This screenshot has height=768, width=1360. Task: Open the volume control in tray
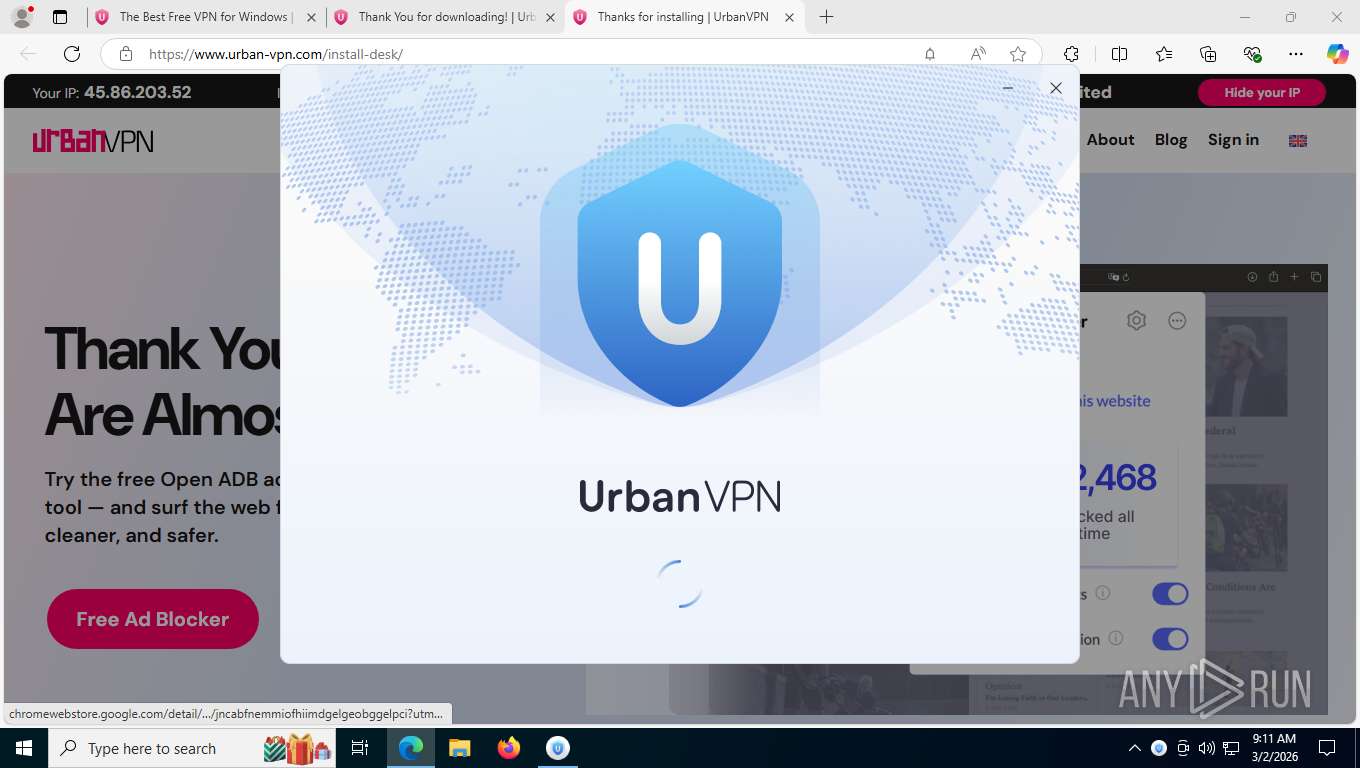tap(1207, 748)
